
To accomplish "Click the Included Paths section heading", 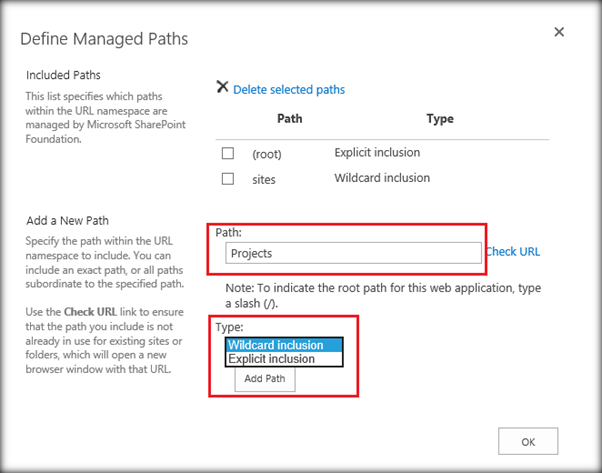I will [63, 75].
